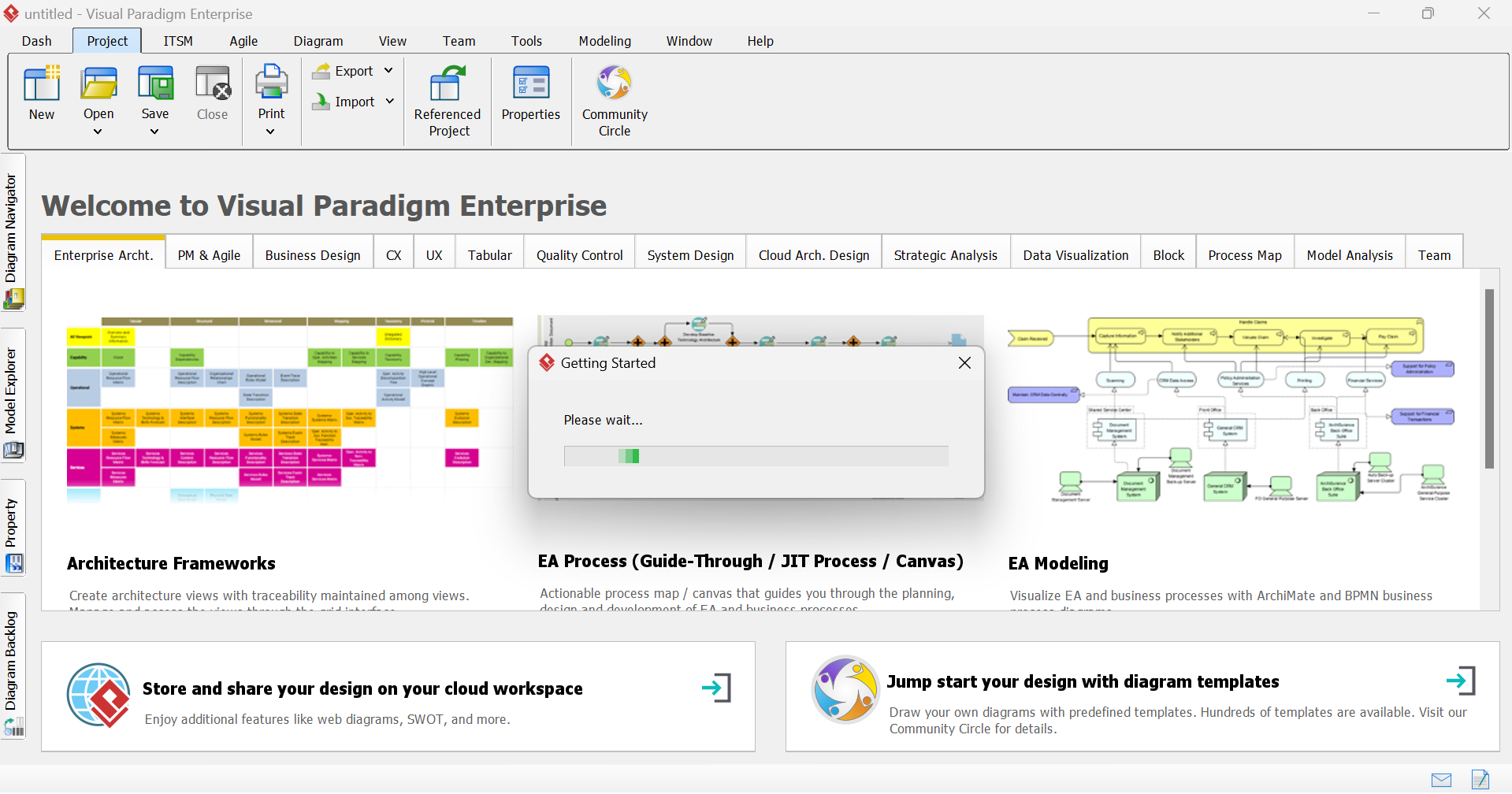Switch to the Strategic Analysis tab
The height and width of the screenshot is (794, 1512).
[945, 255]
